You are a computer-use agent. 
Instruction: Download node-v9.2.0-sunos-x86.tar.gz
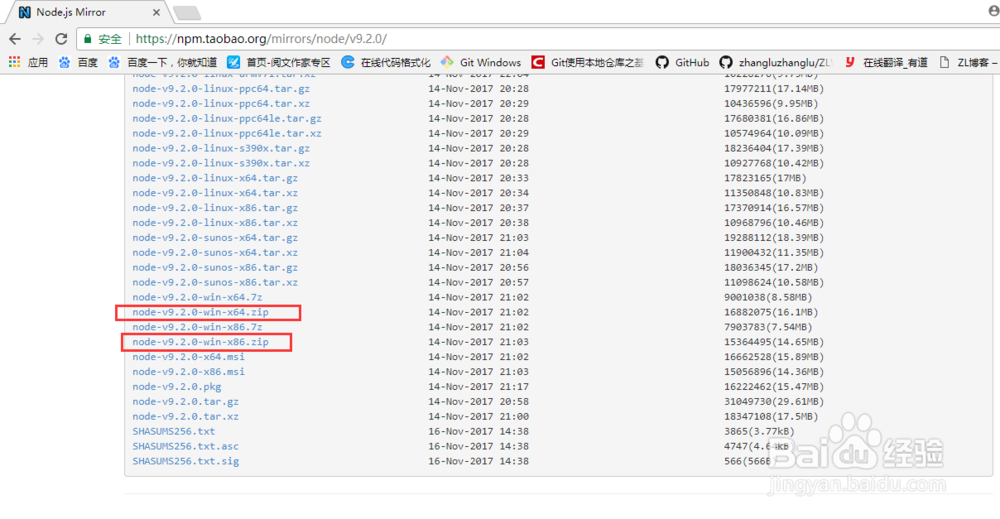coord(215,267)
